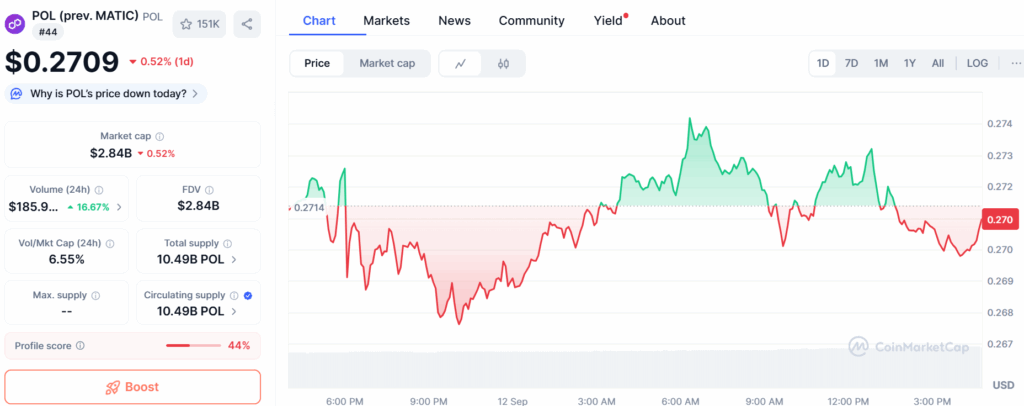Image resolution: width=1024 pixels, height=406 pixels.
Task: Switch to candlestick chart icon
Action: (503, 63)
